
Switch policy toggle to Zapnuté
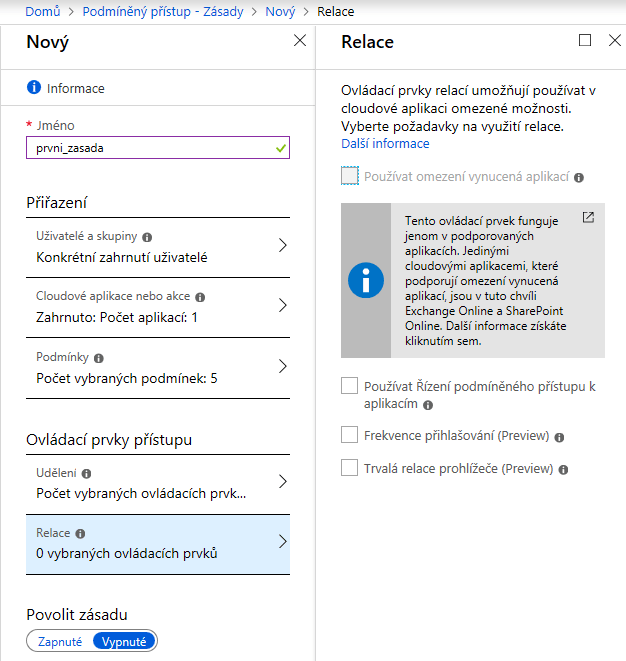point(59,641)
